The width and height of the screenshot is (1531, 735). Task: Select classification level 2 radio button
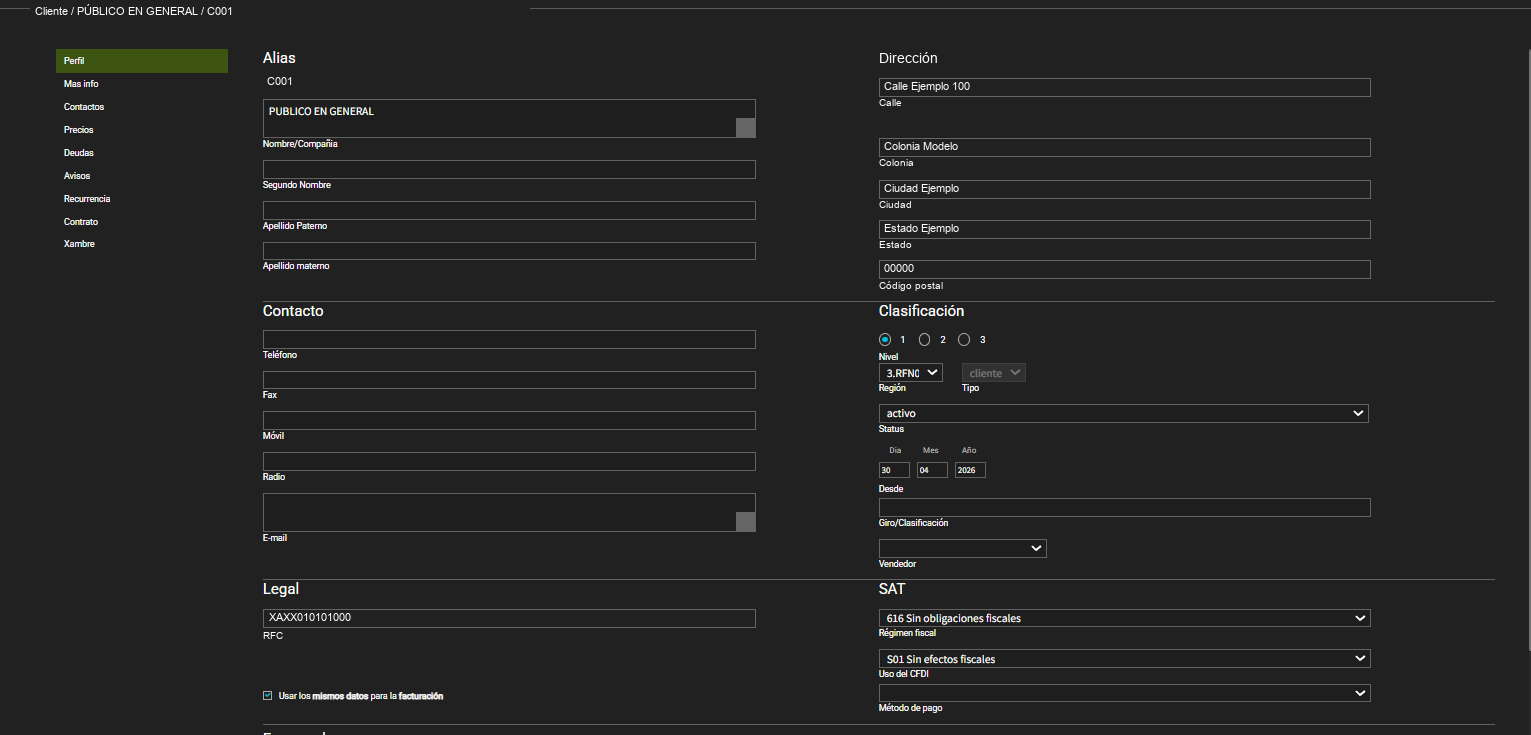point(925,340)
